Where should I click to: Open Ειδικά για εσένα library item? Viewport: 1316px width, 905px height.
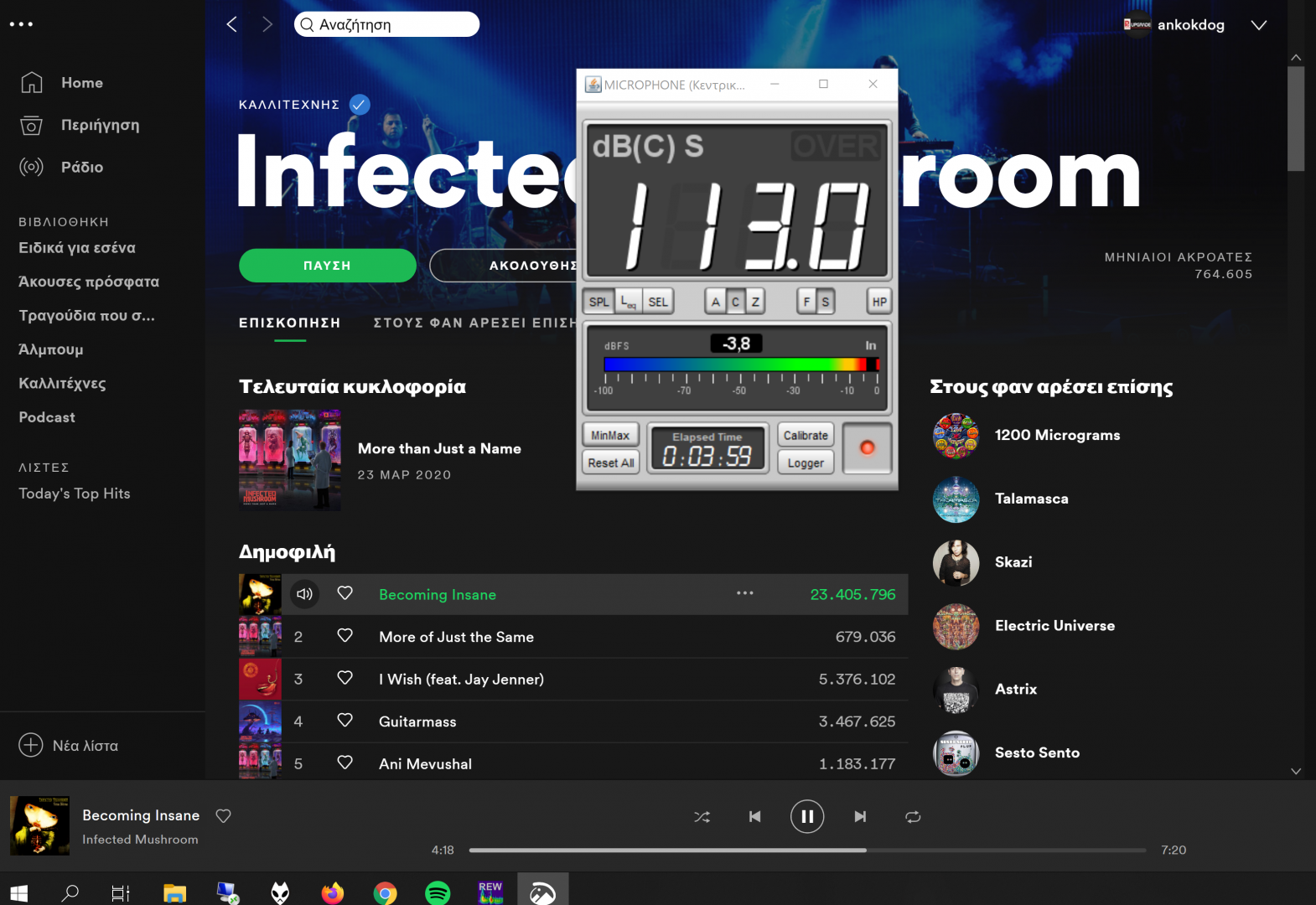point(77,248)
